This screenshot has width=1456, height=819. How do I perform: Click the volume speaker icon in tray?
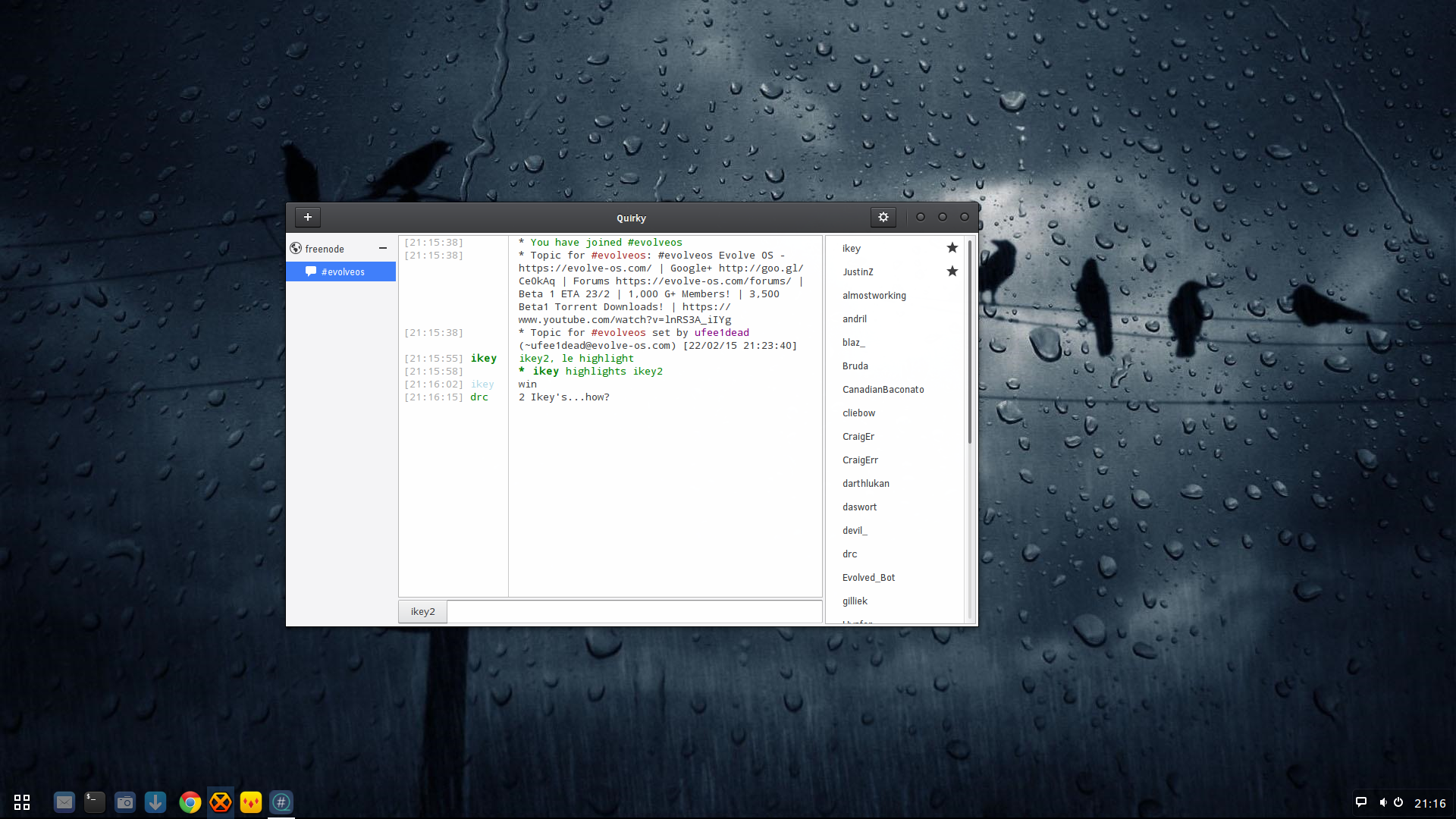click(x=1382, y=802)
